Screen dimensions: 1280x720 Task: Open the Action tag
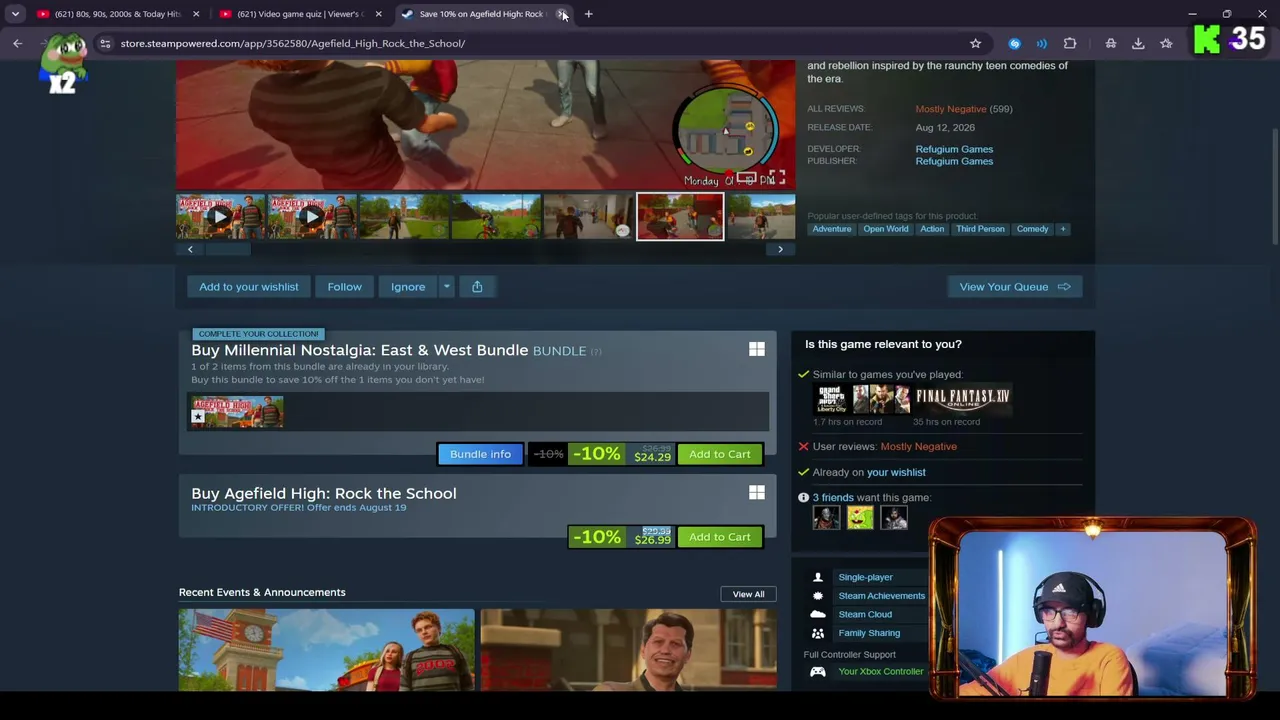point(932,229)
